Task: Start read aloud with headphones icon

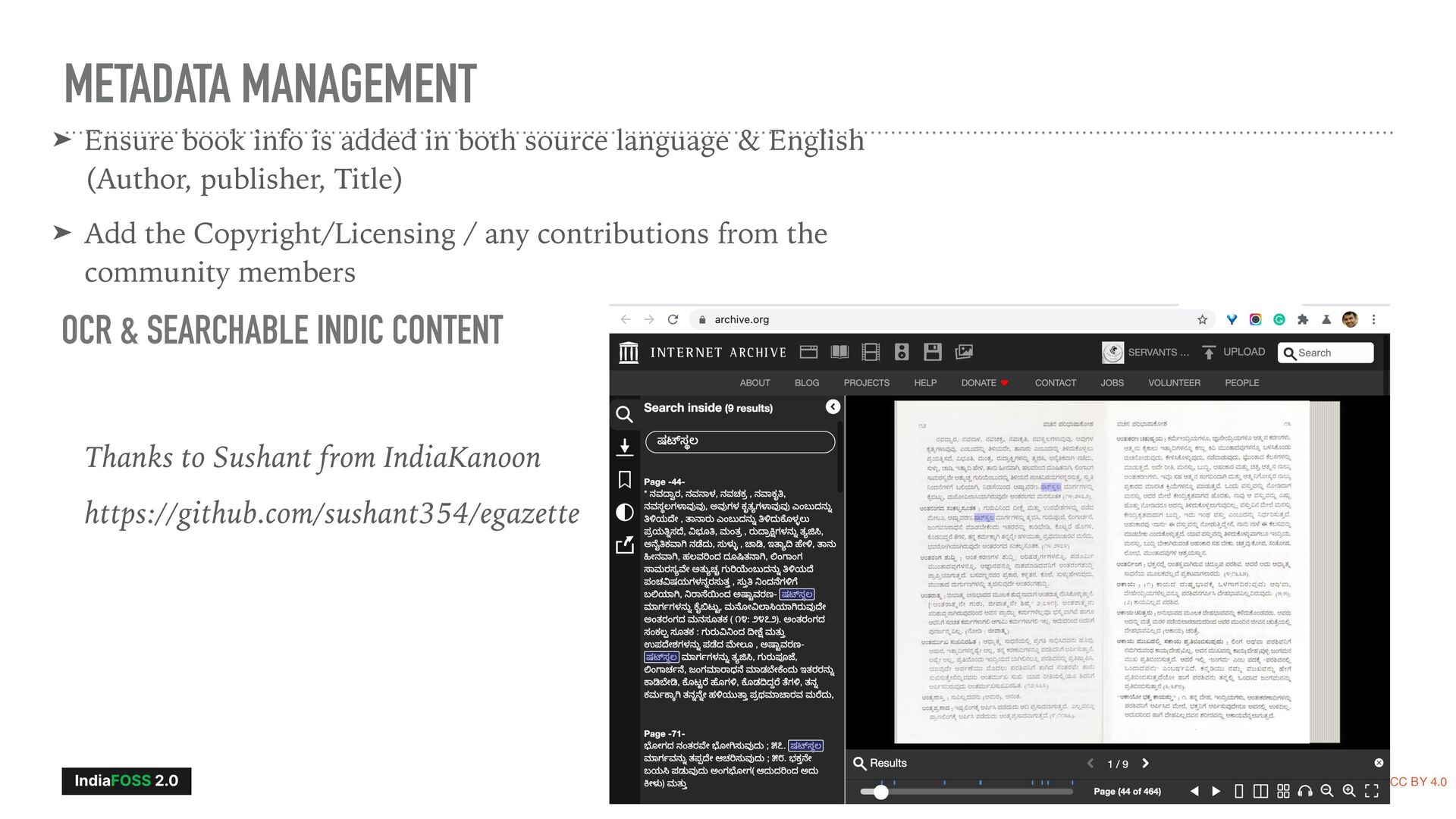Action: [1305, 791]
